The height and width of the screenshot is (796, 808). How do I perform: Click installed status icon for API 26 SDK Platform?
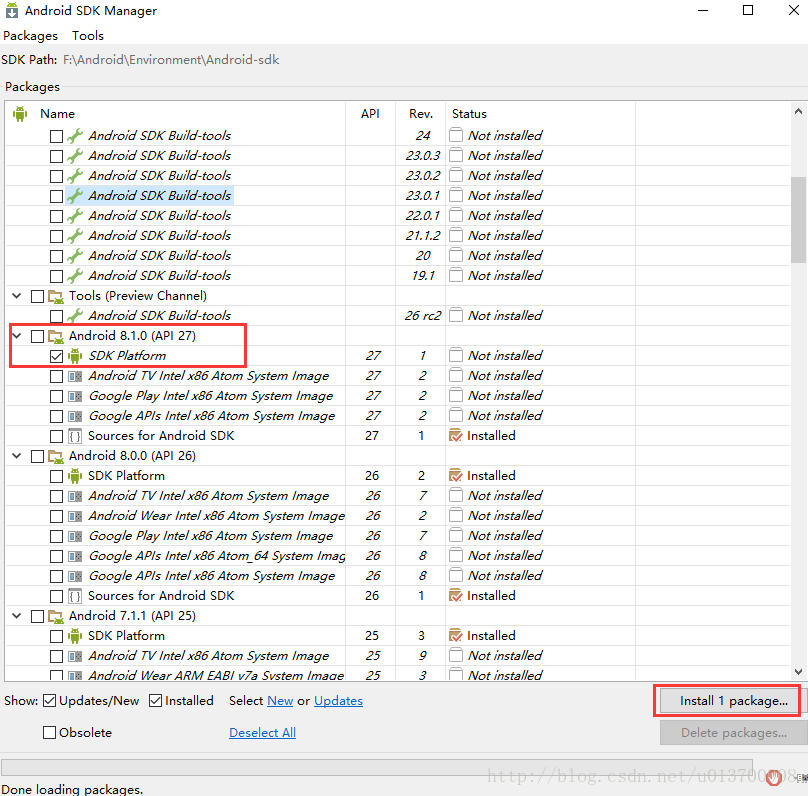[456, 476]
